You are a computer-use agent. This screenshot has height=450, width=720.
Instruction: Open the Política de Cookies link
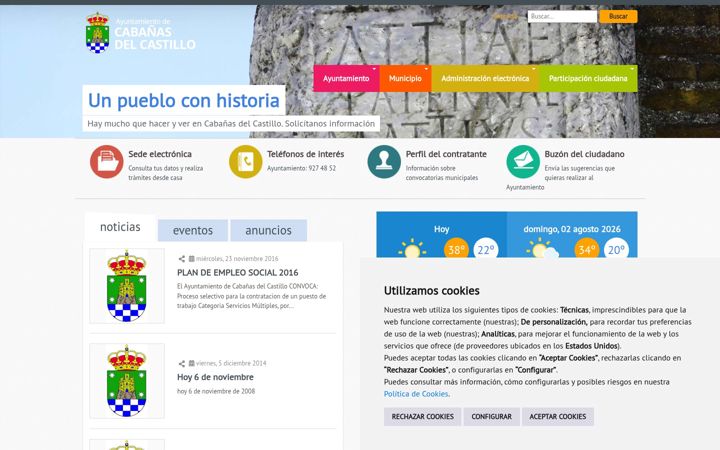coord(416,394)
